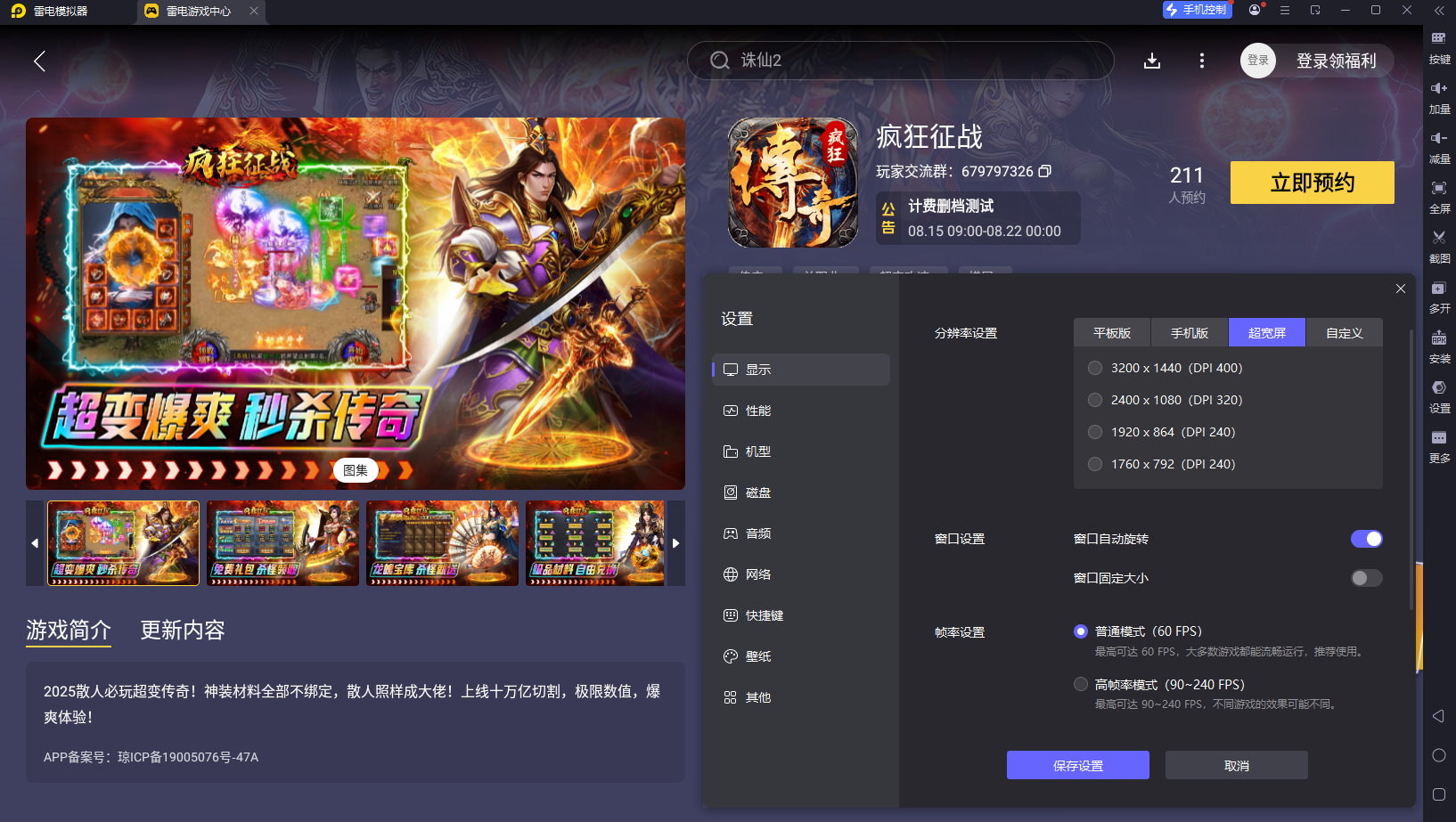Switch to 游戏简介 tab

click(69, 631)
